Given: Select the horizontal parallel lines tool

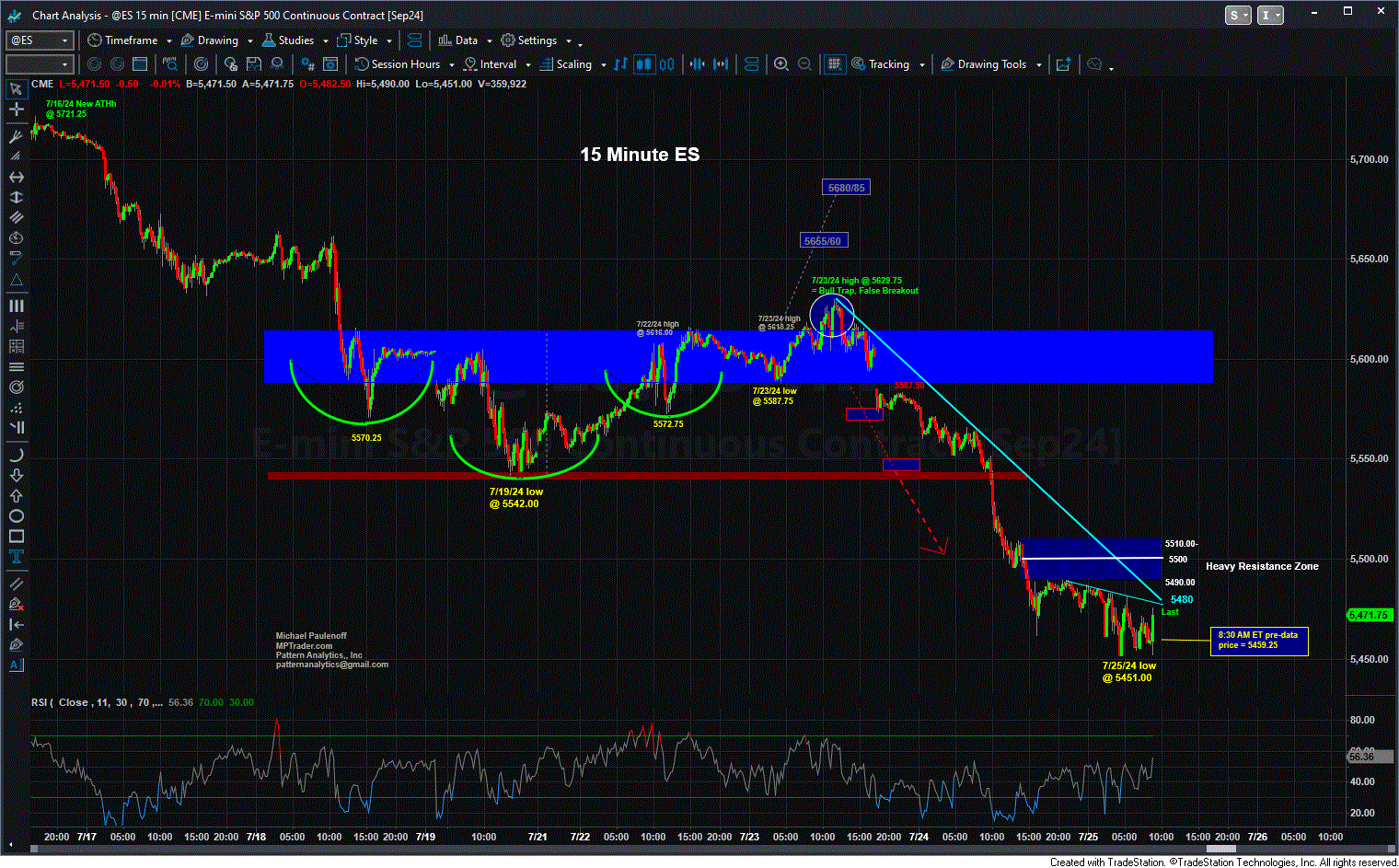Looking at the screenshot, I should pyautogui.click(x=16, y=366).
